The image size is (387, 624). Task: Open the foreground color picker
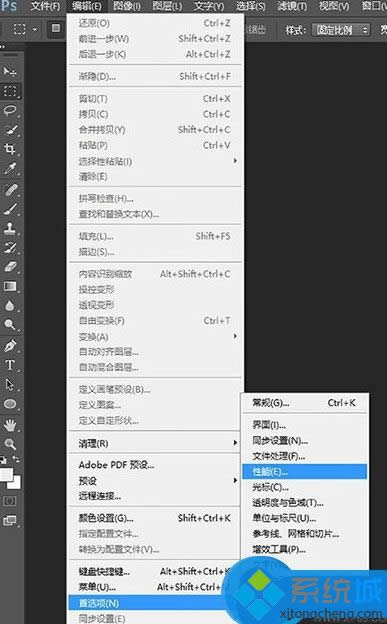tap(6, 474)
